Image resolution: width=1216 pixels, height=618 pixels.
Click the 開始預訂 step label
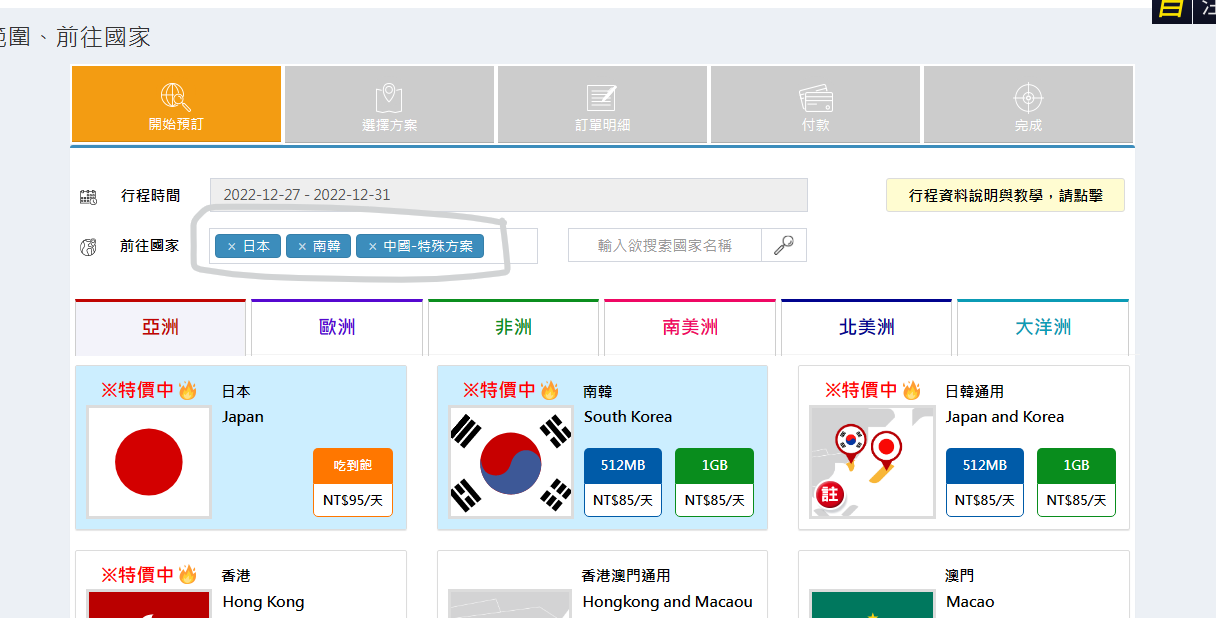[x=176, y=124]
